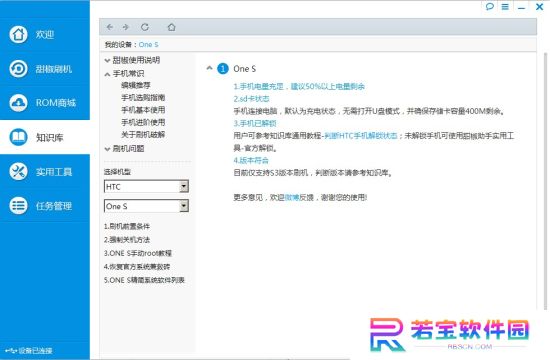This screenshot has height=360, width=550.
Task: Open the 实用工具 tools icon
Action: [x=18, y=172]
